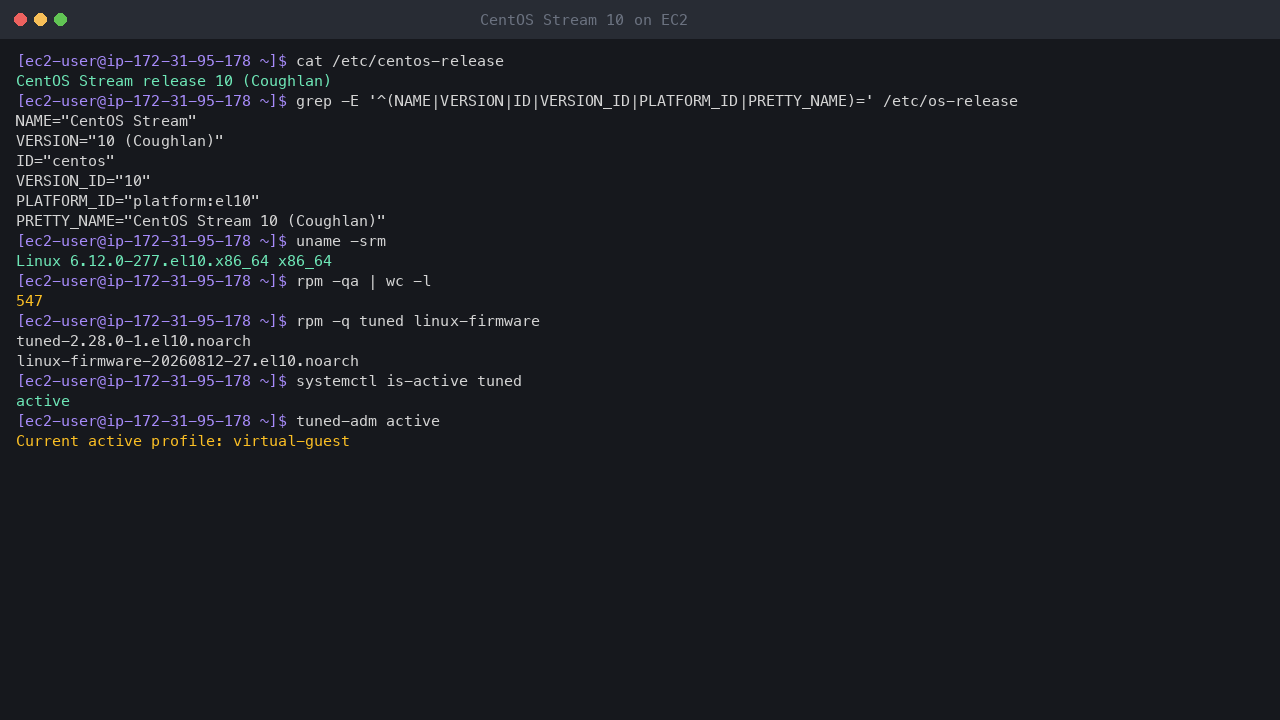Select the lone green 'active' output line
The height and width of the screenshot is (720, 1280).
(43, 401)
